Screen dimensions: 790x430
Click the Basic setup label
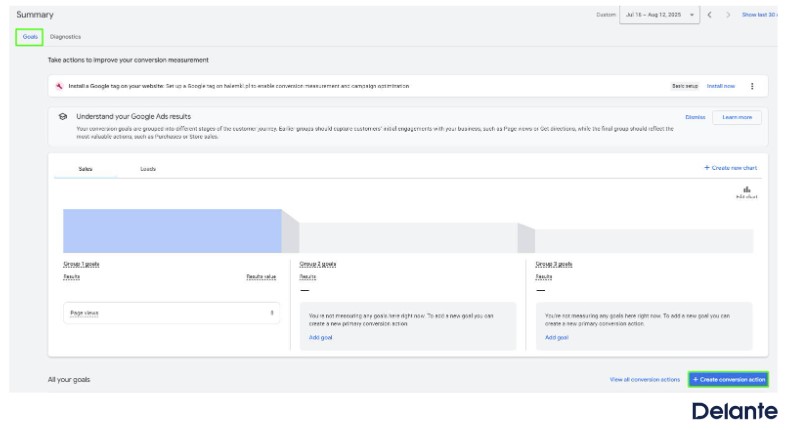point(685,86)
